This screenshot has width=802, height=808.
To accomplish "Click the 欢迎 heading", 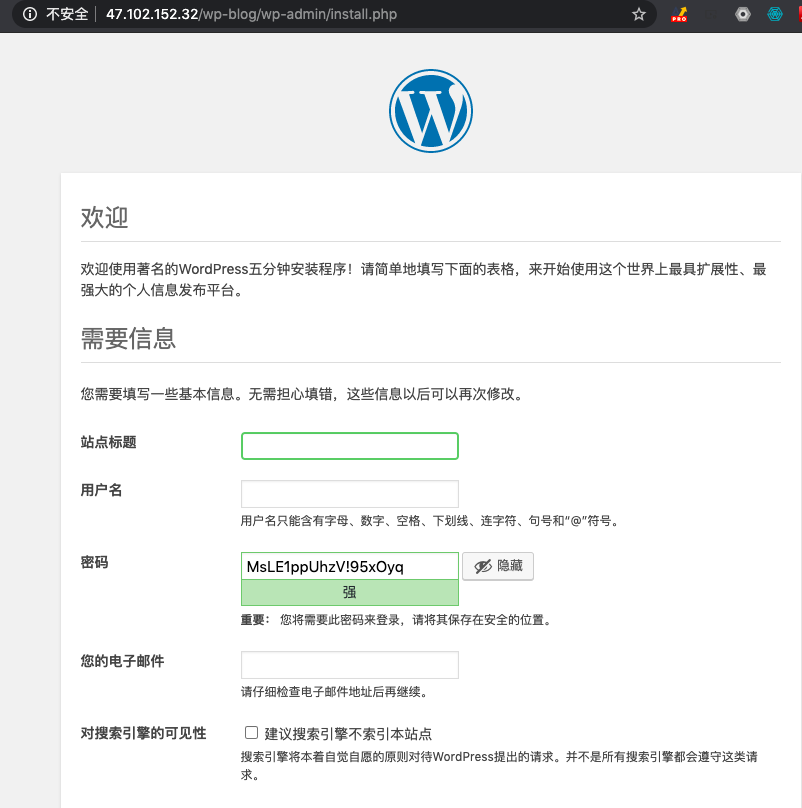I will coord(104,217).
